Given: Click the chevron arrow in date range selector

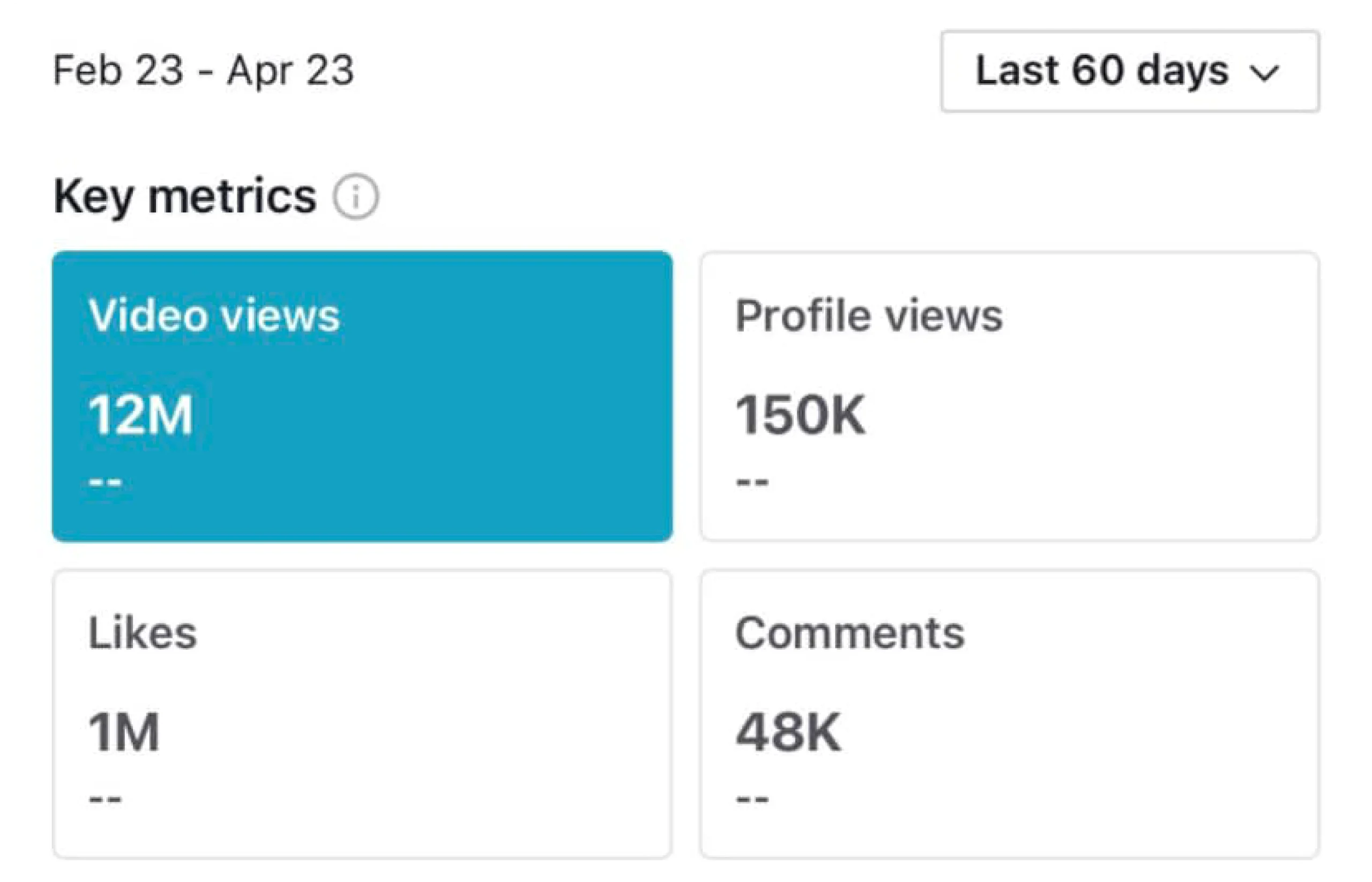Looking at the screenshot, I should click(x=1265, y=73).
